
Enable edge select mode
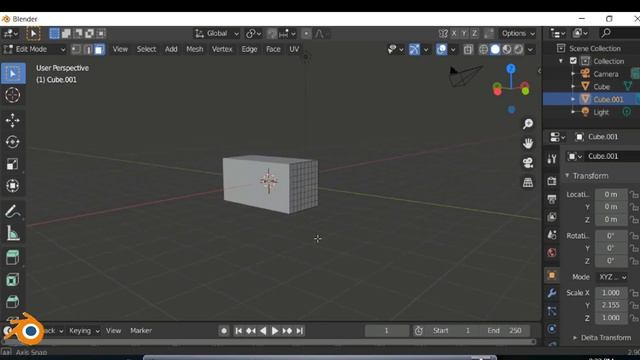pos(88,49)
